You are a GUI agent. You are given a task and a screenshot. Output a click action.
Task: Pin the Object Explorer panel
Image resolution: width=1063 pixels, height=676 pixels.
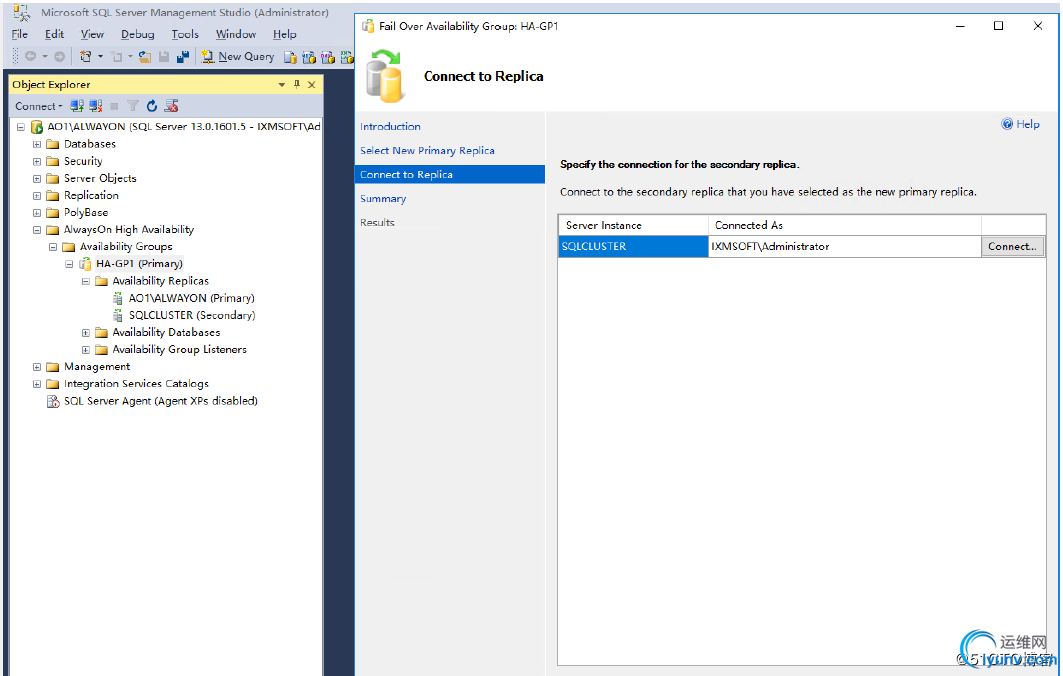297,84
